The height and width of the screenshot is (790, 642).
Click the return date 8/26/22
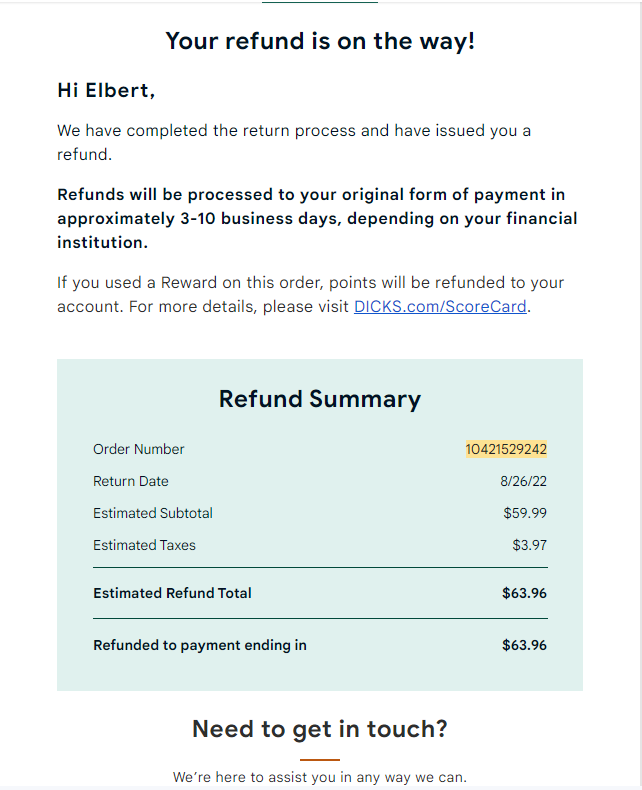coord(523,481)
